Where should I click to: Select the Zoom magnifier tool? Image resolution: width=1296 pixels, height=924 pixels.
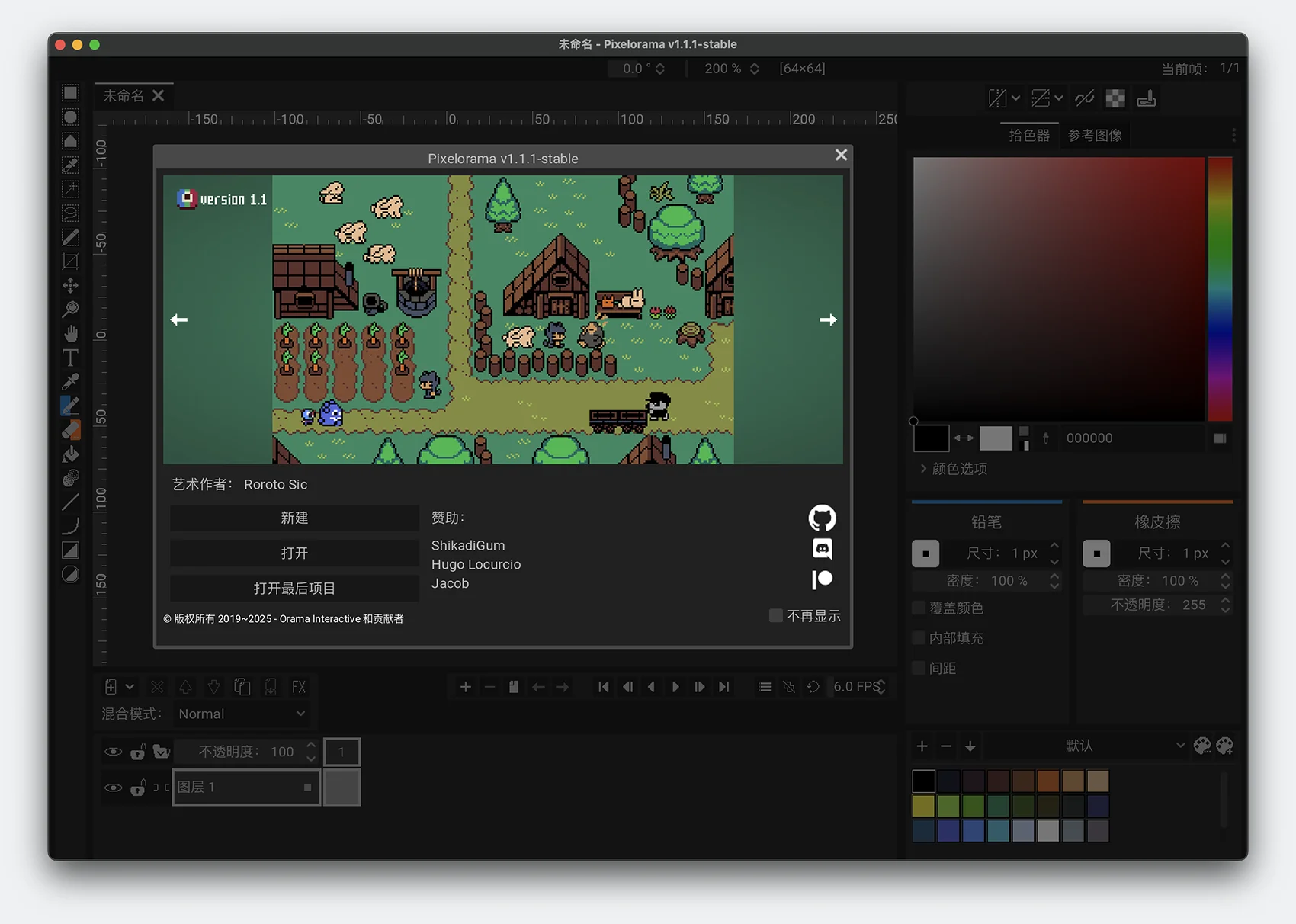(70, 309)
